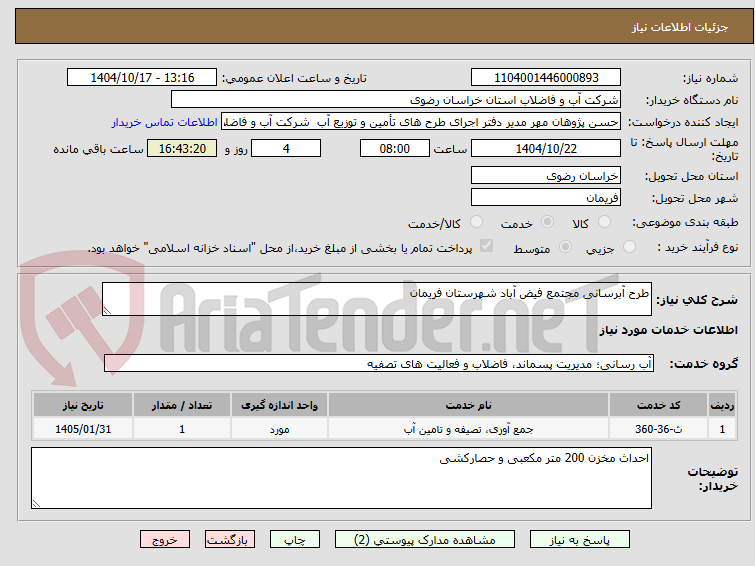Viewport: 755px width, 566px height.
Task: Click the شماره نیاز field 1104001446000893
Action: click(546, 78)
